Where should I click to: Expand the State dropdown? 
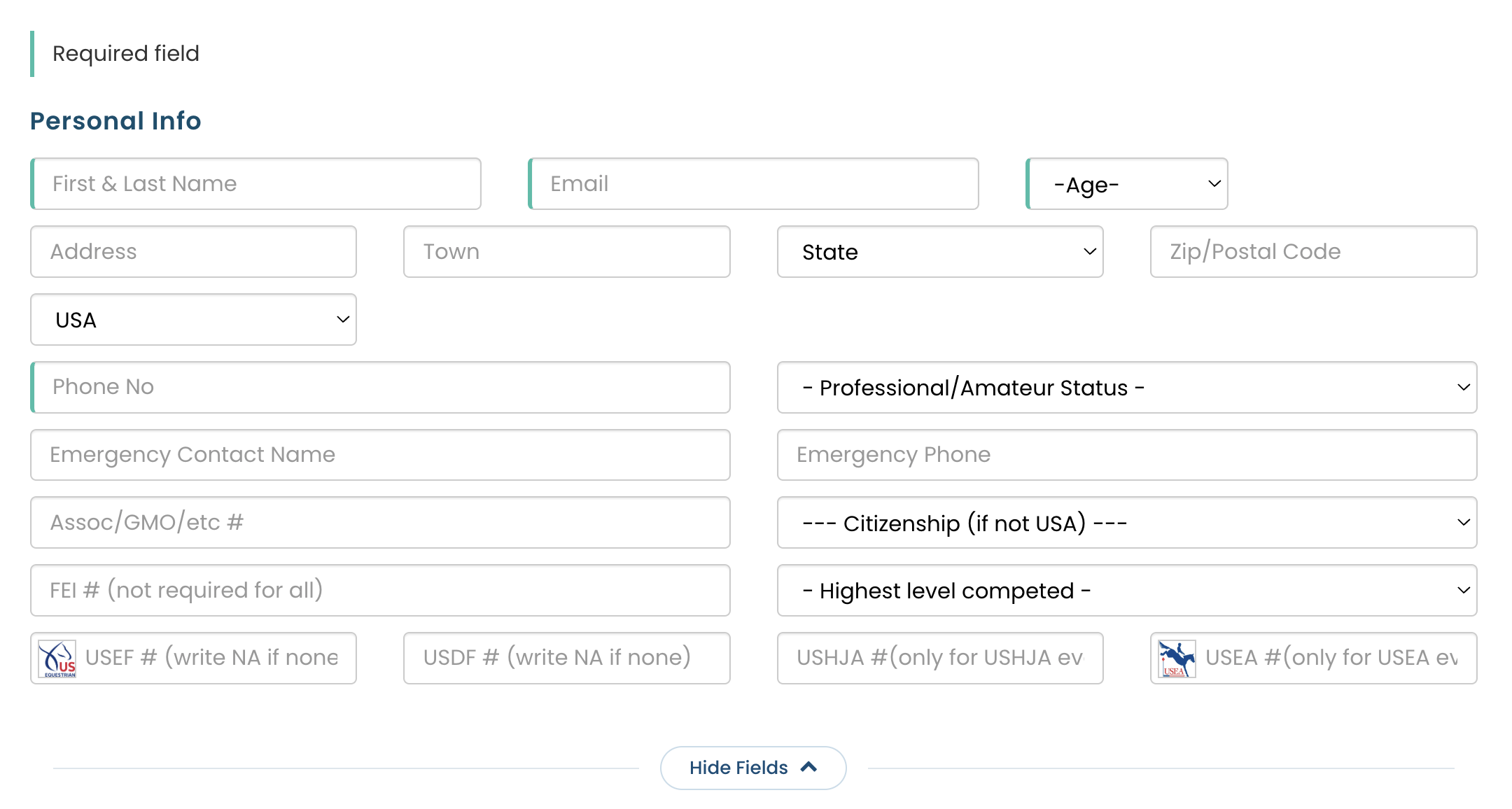click(940, 251)
